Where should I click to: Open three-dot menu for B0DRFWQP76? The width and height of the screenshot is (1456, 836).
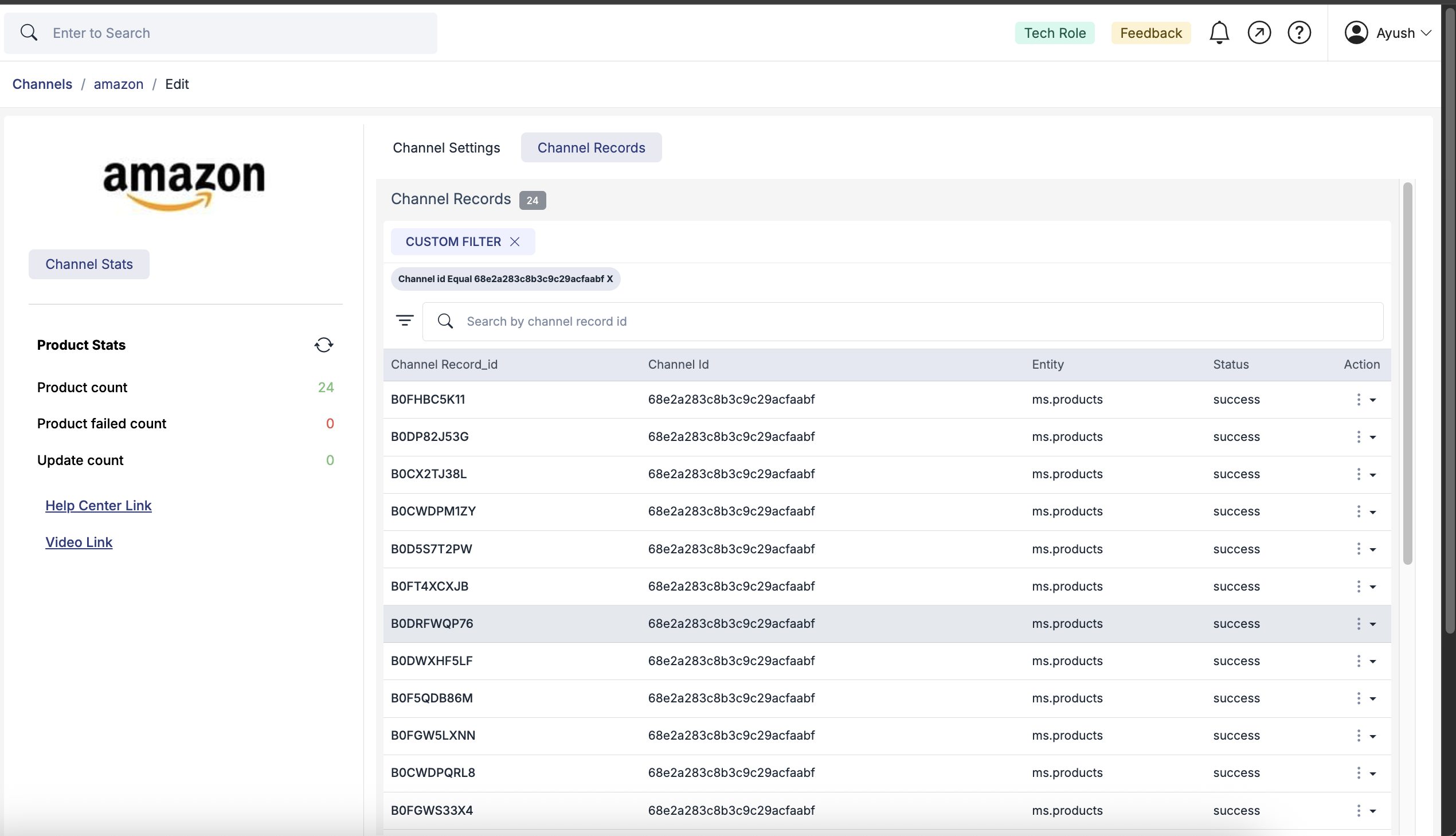click(1359, 623)
